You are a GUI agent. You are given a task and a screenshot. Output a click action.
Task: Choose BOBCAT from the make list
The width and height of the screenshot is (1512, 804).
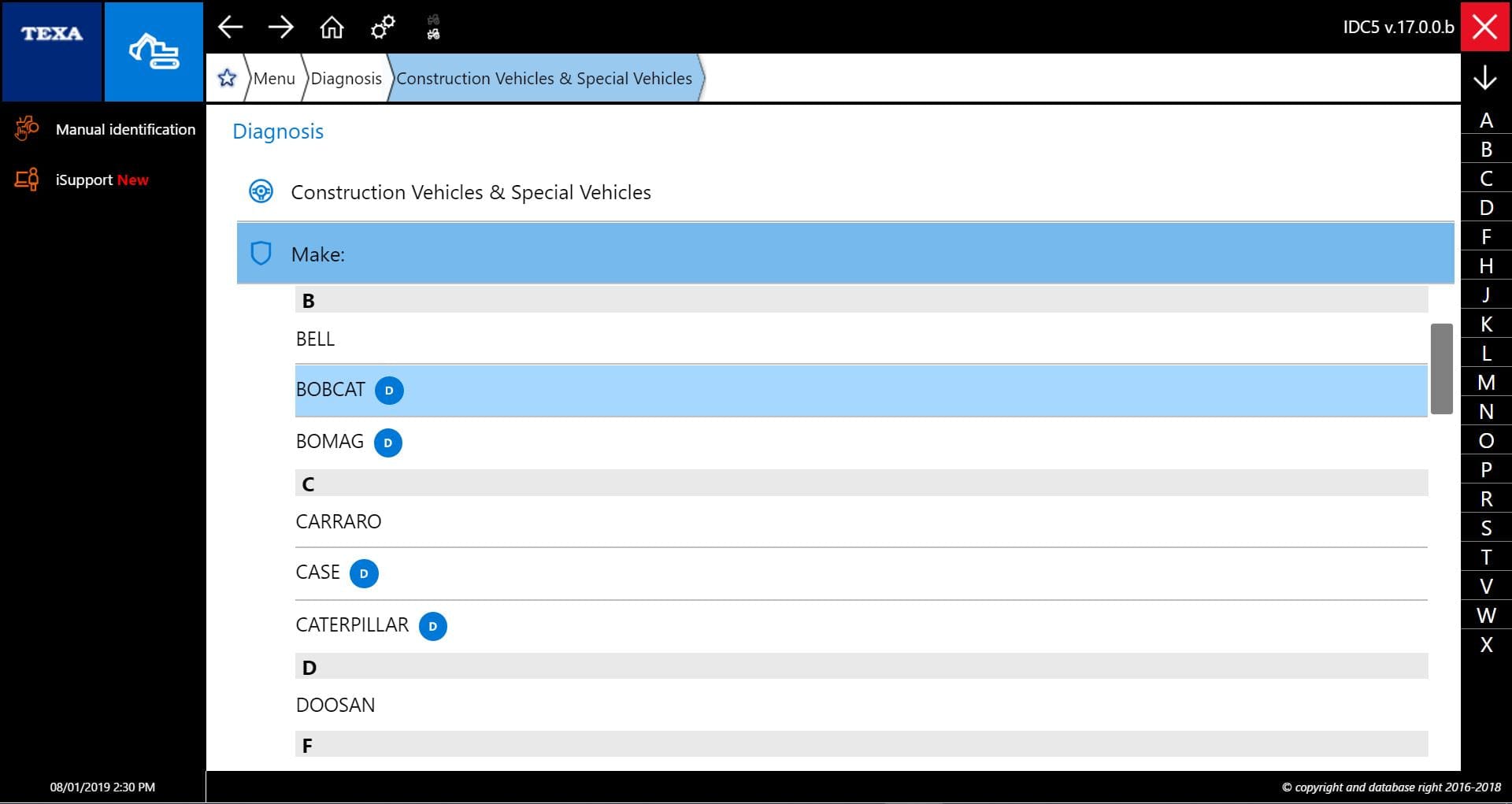[x=331, y=390]
